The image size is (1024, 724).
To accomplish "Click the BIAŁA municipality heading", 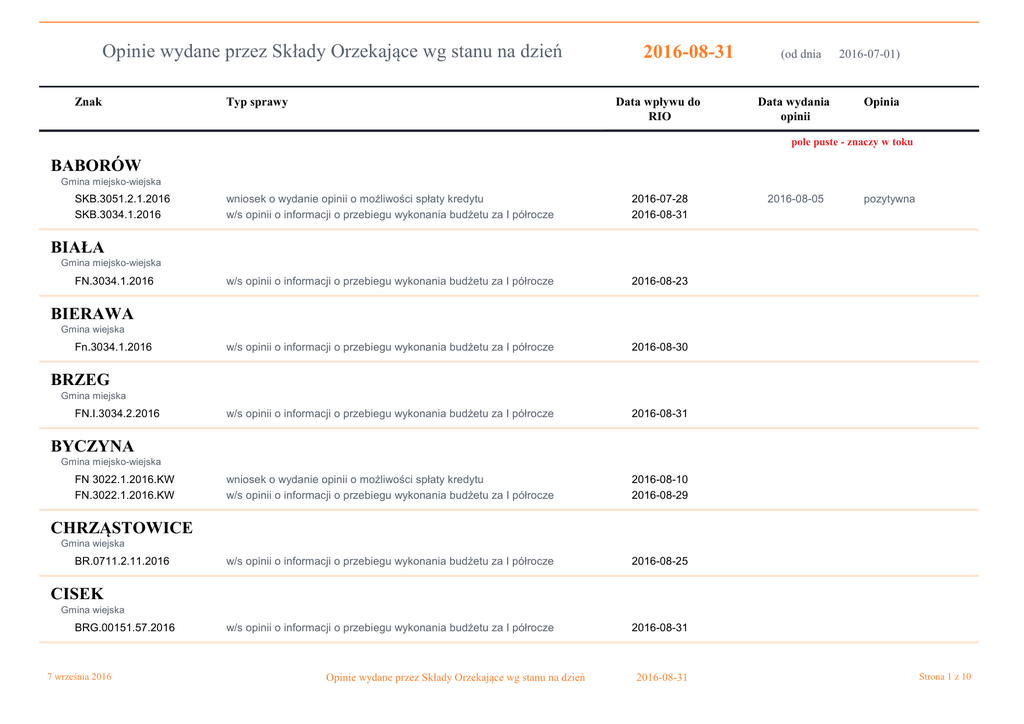I will (x=77, y=247).
